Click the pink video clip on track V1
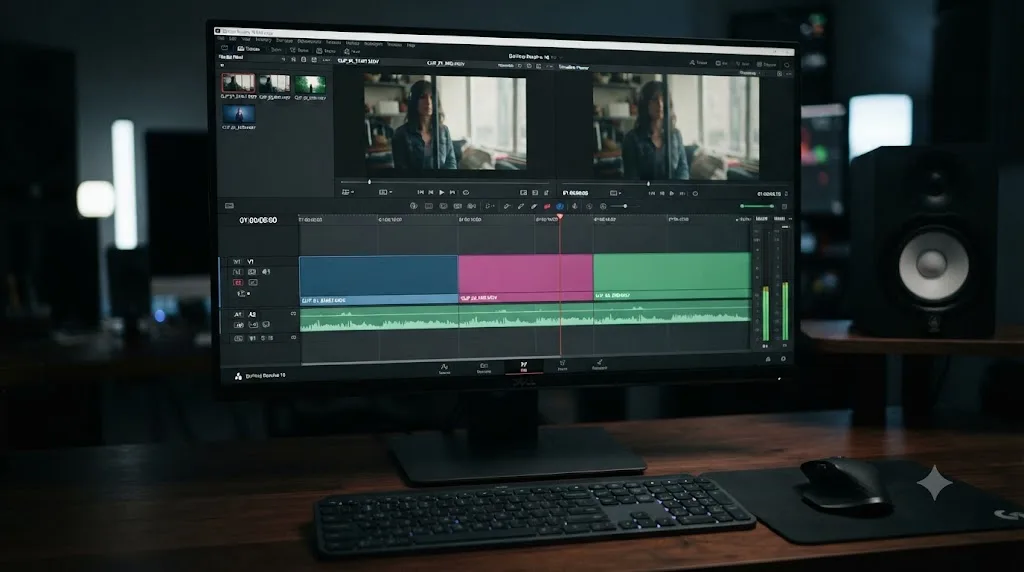 [525, 278]
